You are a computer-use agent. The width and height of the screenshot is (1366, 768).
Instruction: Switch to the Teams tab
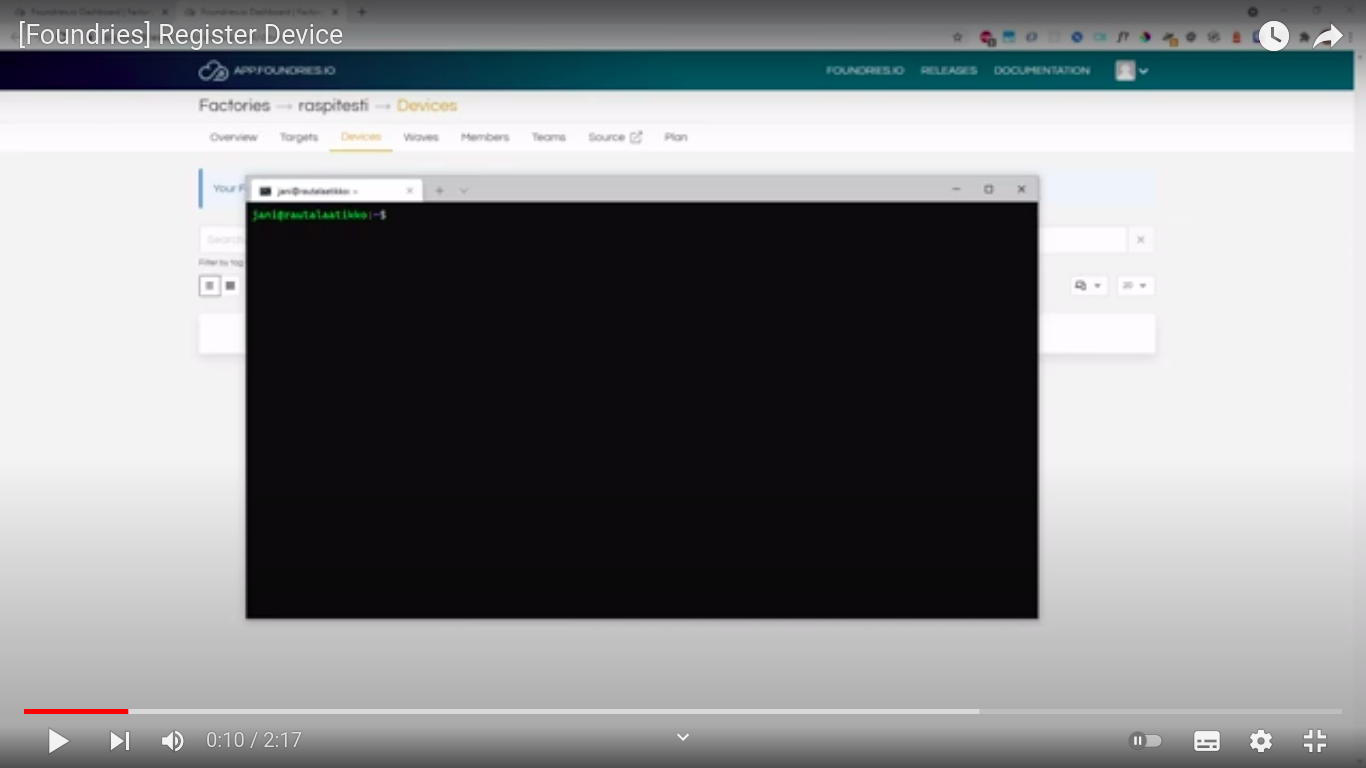tap(548, 137)
